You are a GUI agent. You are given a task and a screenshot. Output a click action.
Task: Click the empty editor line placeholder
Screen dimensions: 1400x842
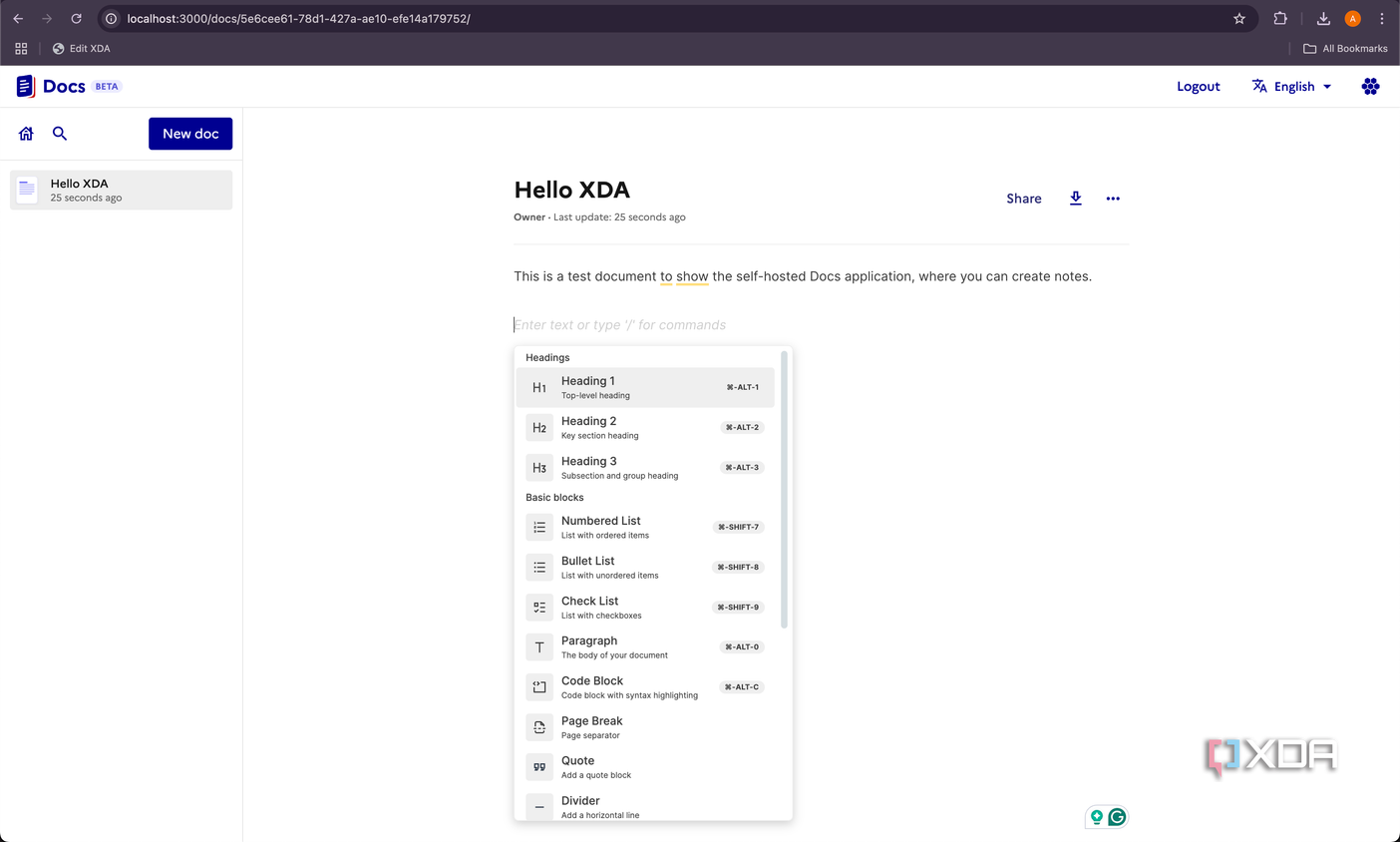[x=619, y=325]
